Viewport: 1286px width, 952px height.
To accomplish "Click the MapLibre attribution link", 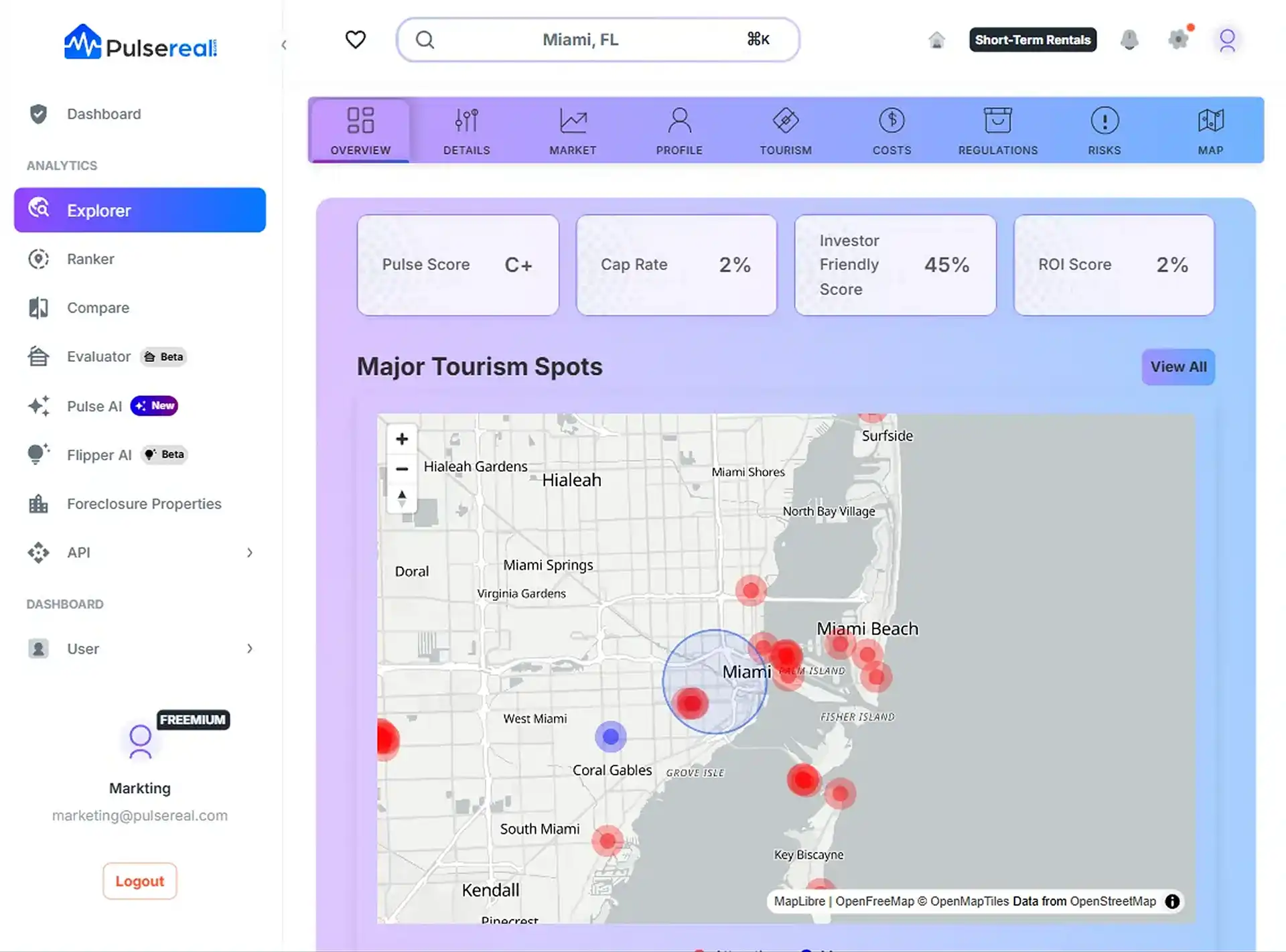I will coord(799,902).
